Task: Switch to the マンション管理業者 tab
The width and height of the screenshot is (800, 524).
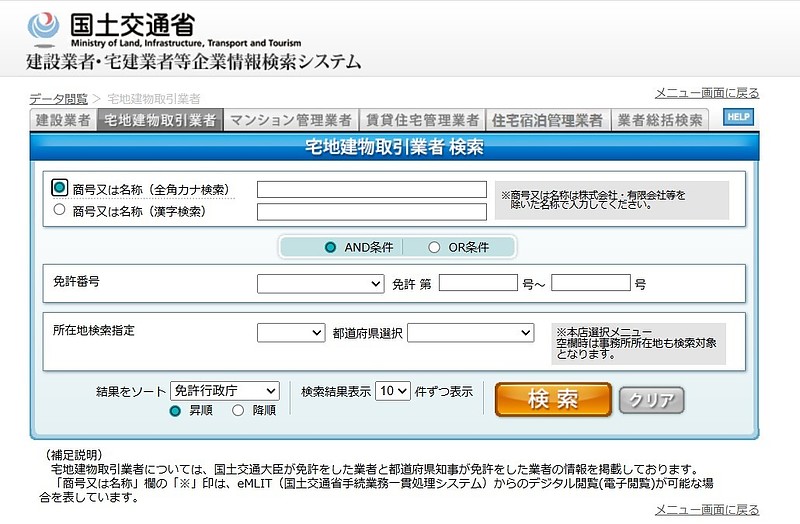Action: click(x=290, y=120)
